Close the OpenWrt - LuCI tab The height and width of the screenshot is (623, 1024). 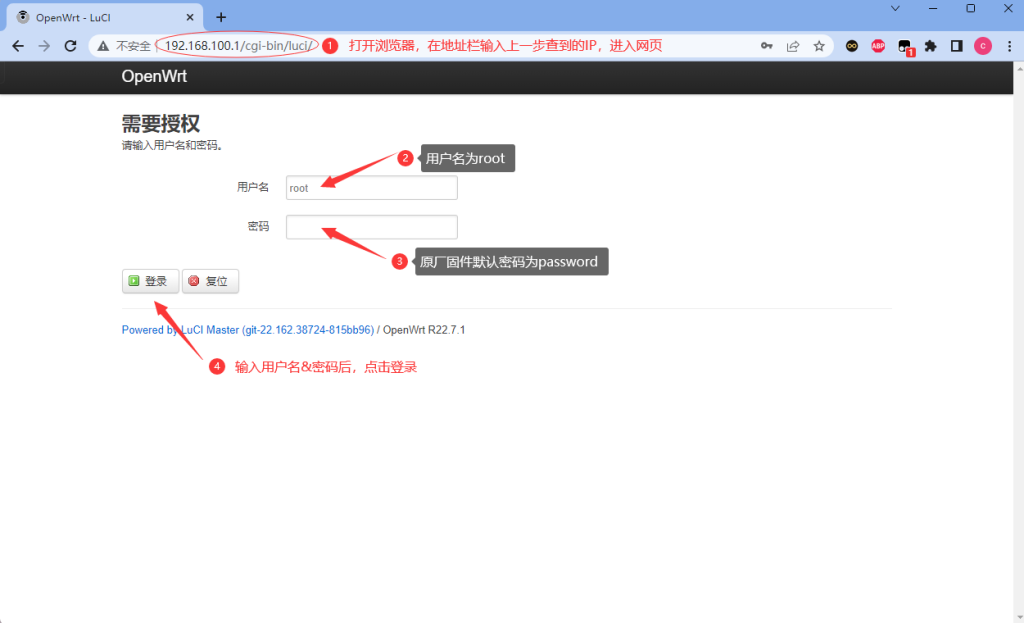coord(190,18)
